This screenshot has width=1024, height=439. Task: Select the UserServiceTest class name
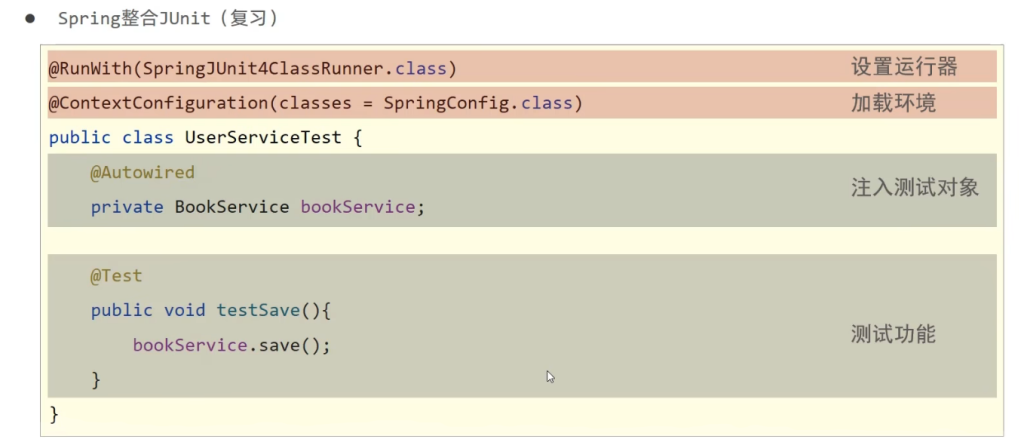point(263,138)
